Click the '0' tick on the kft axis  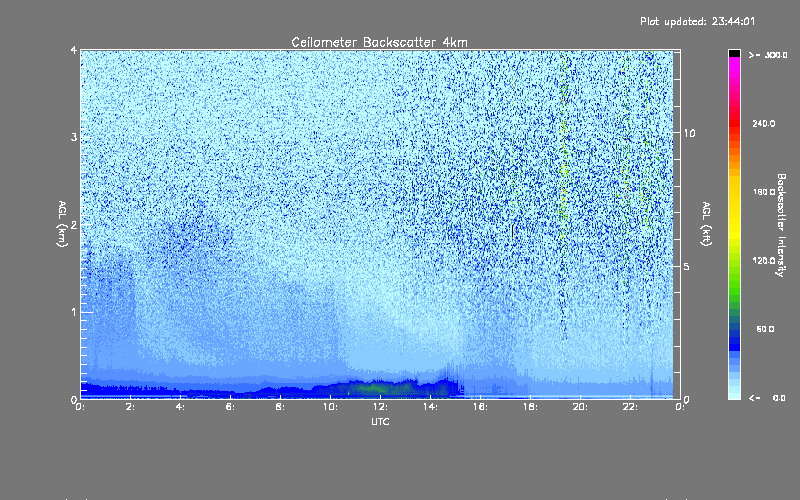[687, 400]
